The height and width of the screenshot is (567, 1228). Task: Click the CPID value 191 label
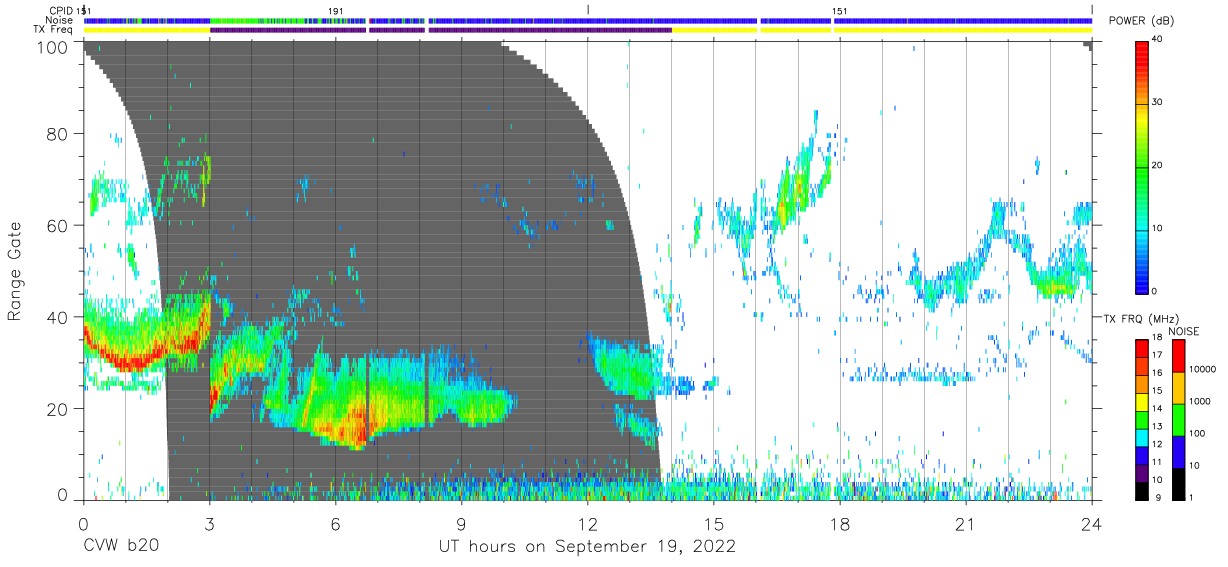(x=336, y=10)
